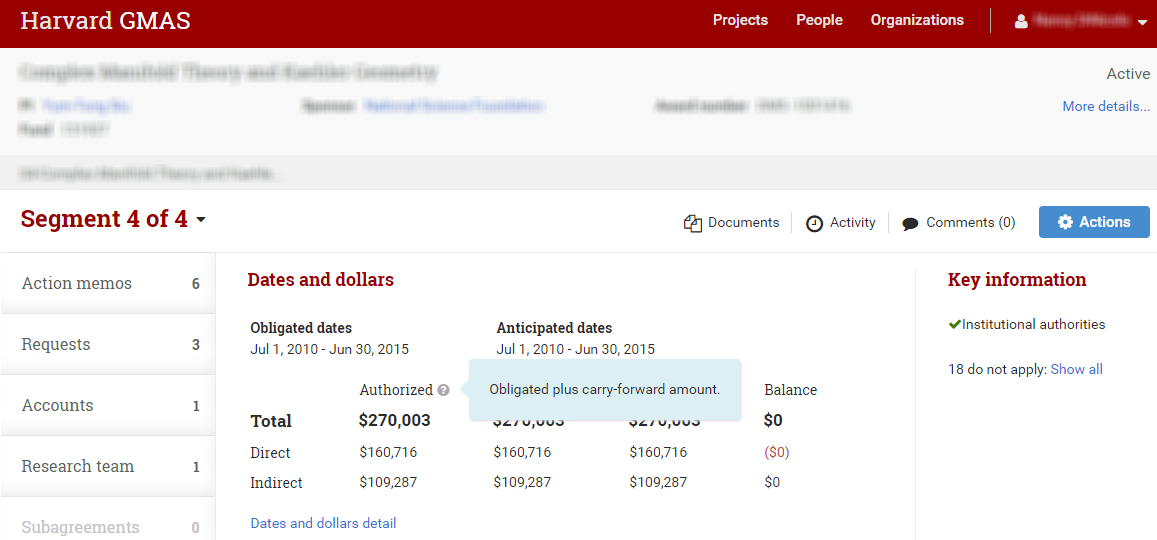Click the help icon beside Authorized
The height and width of the screenshot is (540, 1157).
[443, 390]
